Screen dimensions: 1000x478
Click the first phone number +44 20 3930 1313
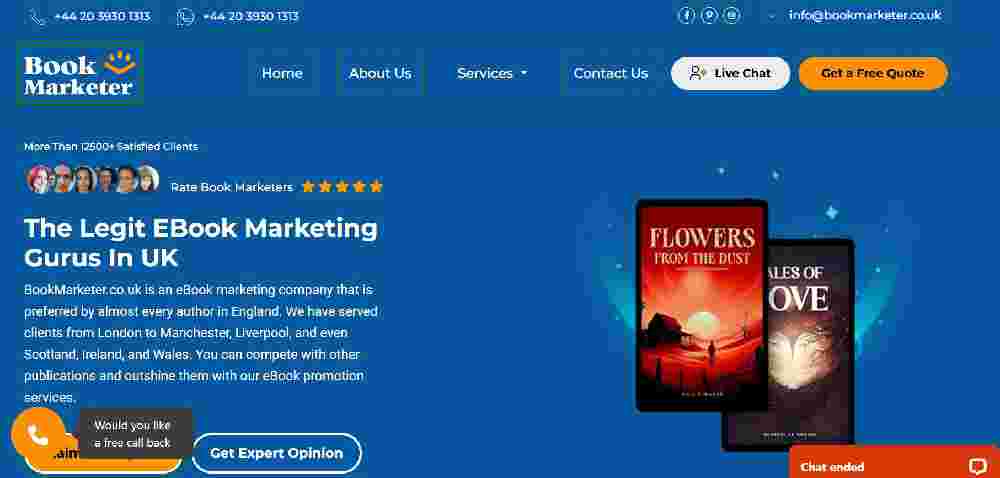[x=102, y=17]
